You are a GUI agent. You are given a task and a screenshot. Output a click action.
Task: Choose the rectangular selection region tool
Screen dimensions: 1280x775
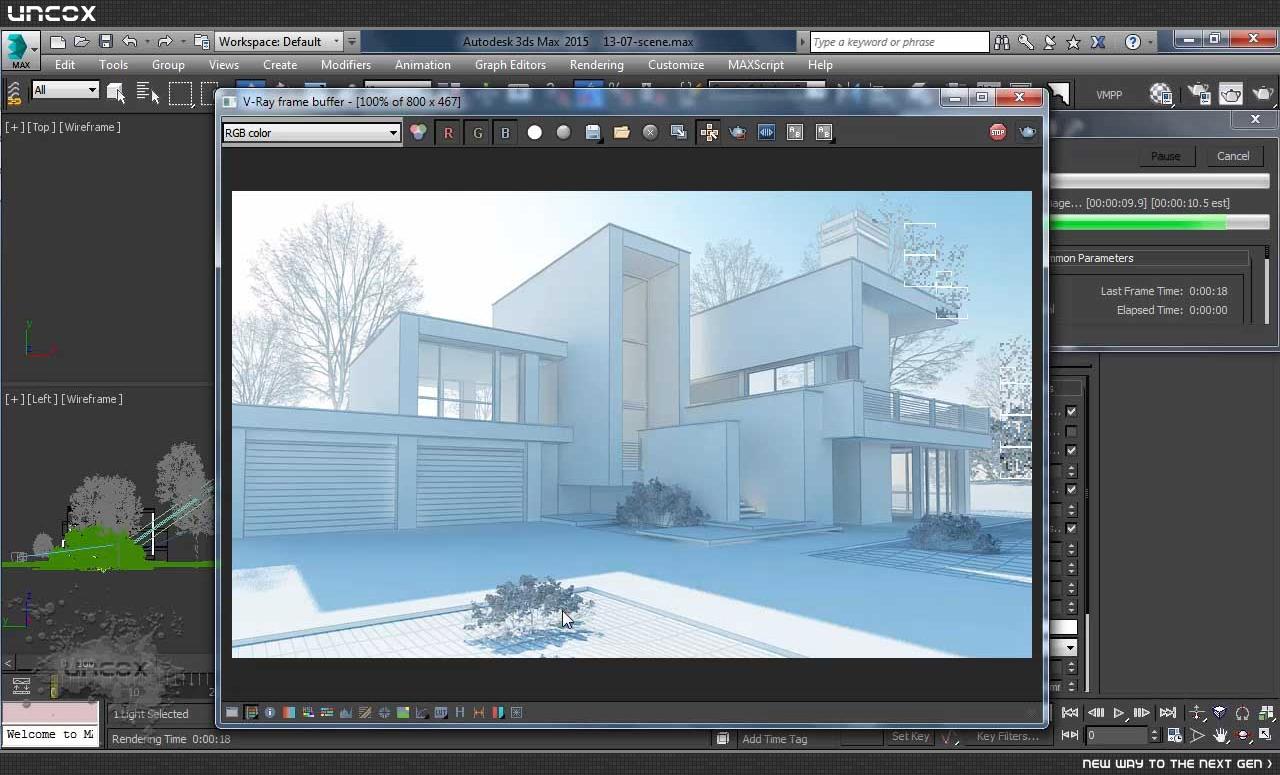180,93
